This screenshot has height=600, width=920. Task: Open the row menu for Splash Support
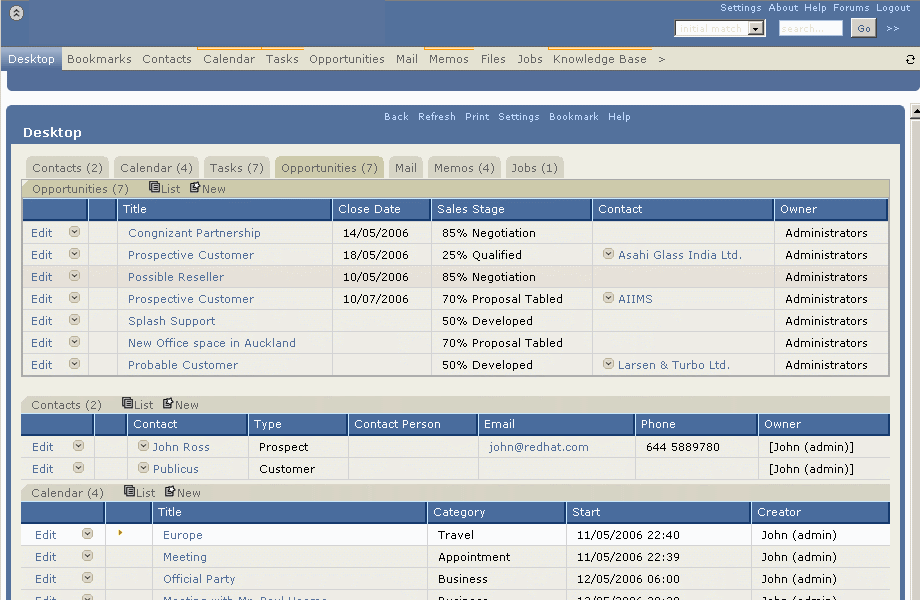tap(75, 320)
